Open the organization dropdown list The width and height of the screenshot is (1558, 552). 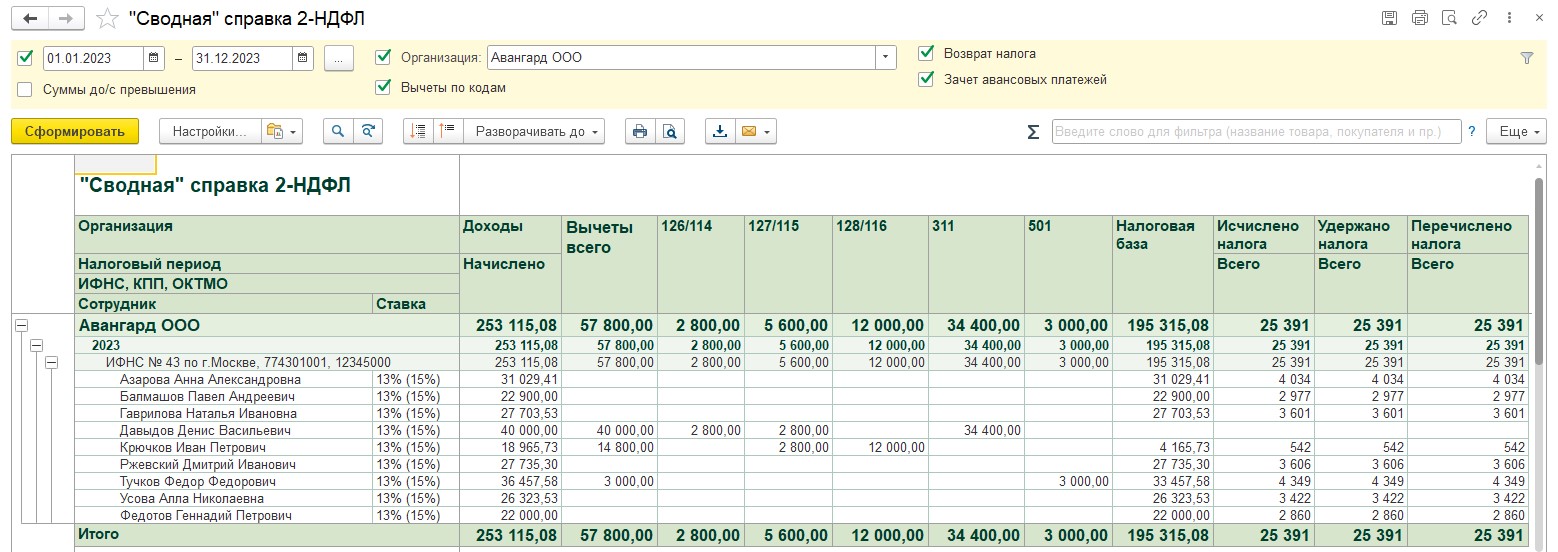coord(886,58)
